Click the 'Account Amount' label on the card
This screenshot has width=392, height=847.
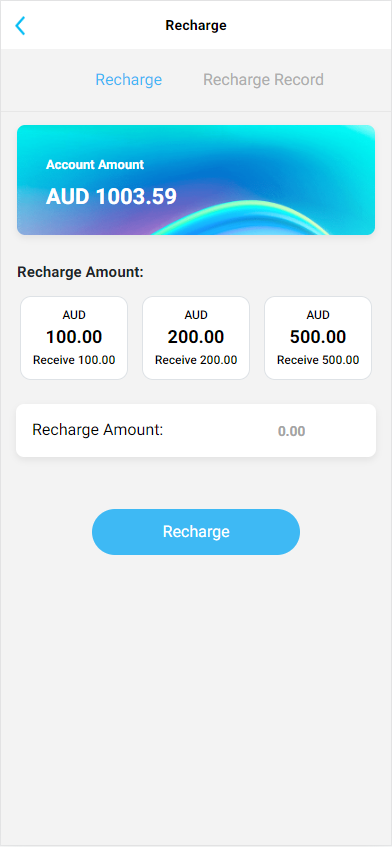pos(95,165)
